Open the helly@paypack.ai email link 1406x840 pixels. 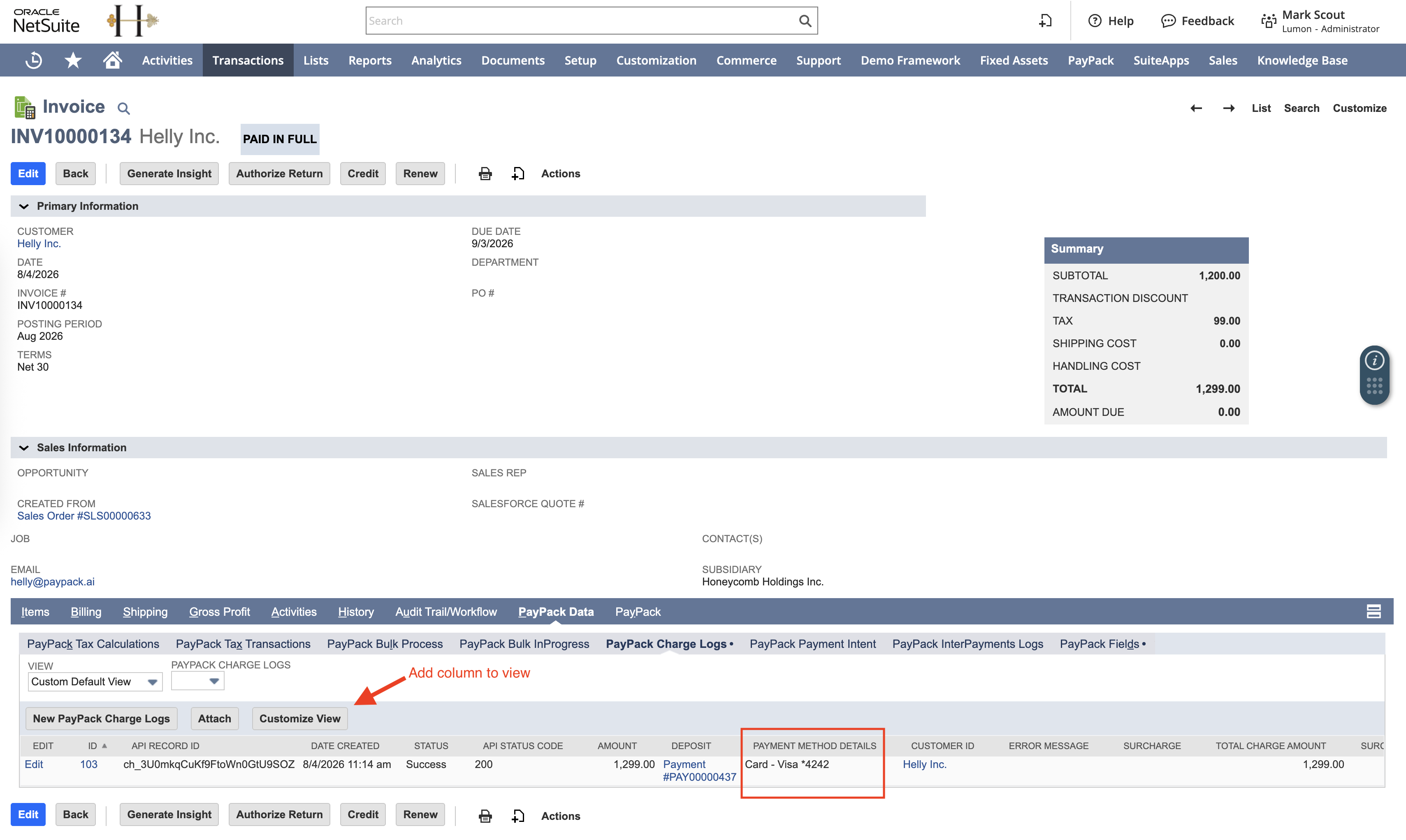tap(53, 581)
